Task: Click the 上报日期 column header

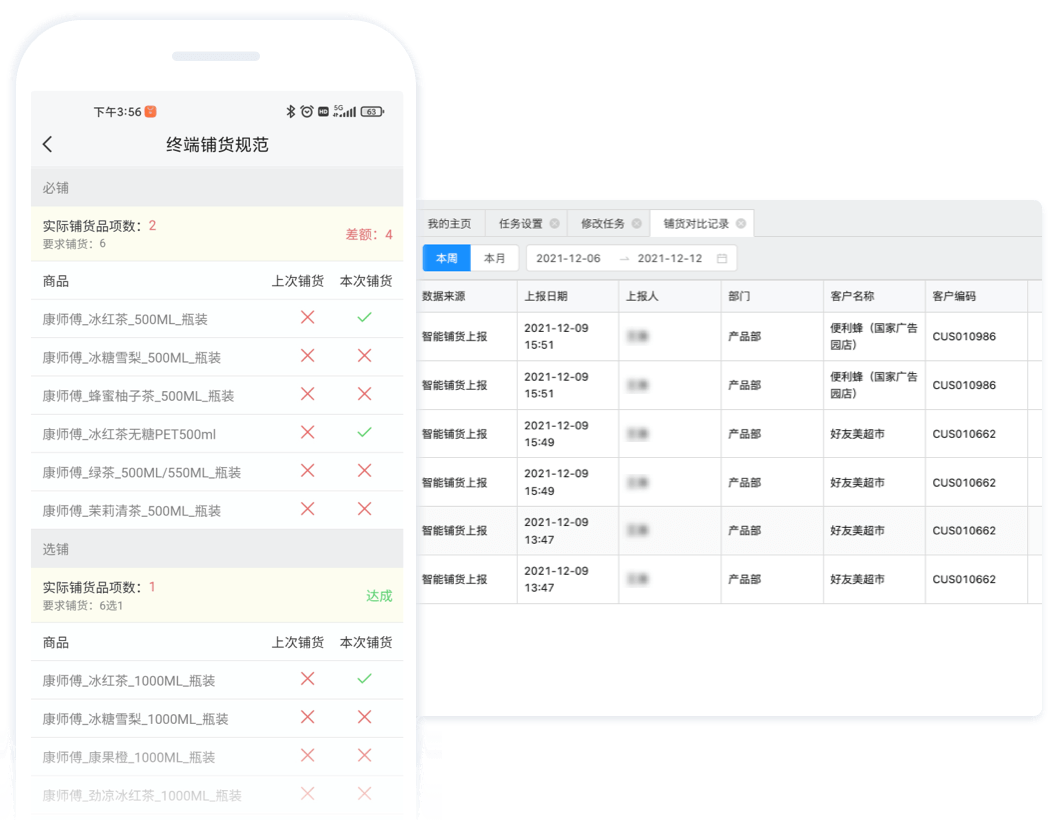Action: tap(546, 297)
